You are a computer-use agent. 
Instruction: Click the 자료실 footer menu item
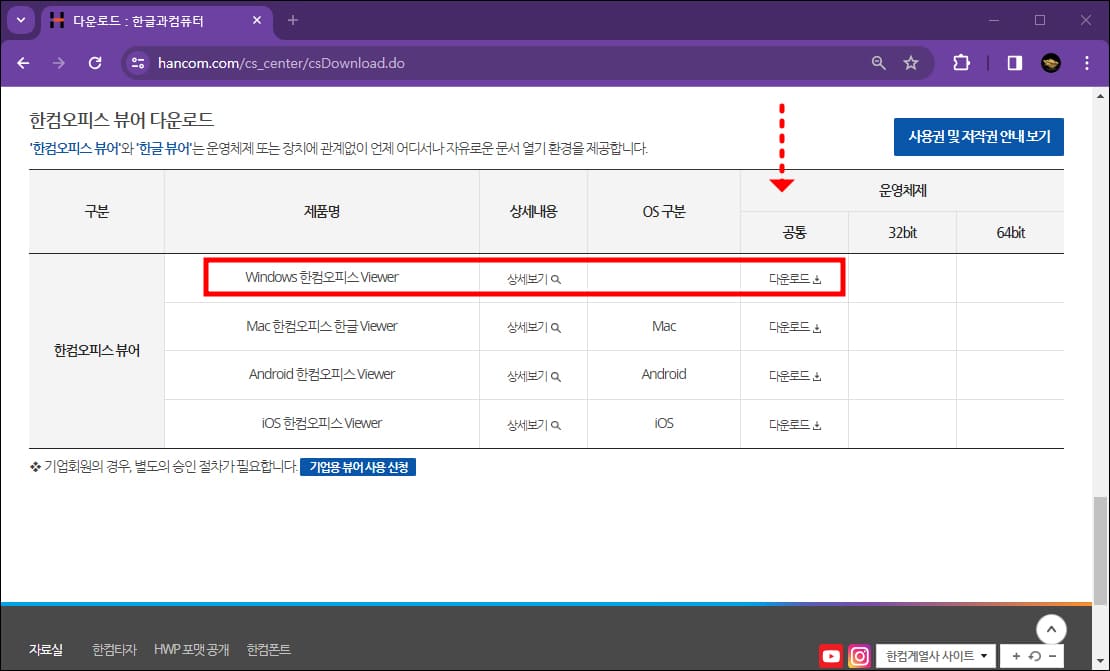coord(46,649)
